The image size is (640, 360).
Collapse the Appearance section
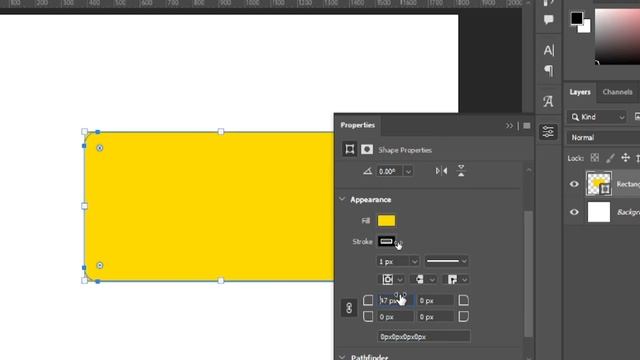point(342,199)
